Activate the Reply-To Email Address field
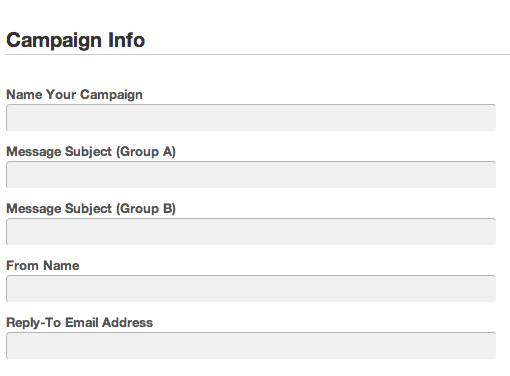Screen dimensions: 510x376 click(x=251, y=345)
